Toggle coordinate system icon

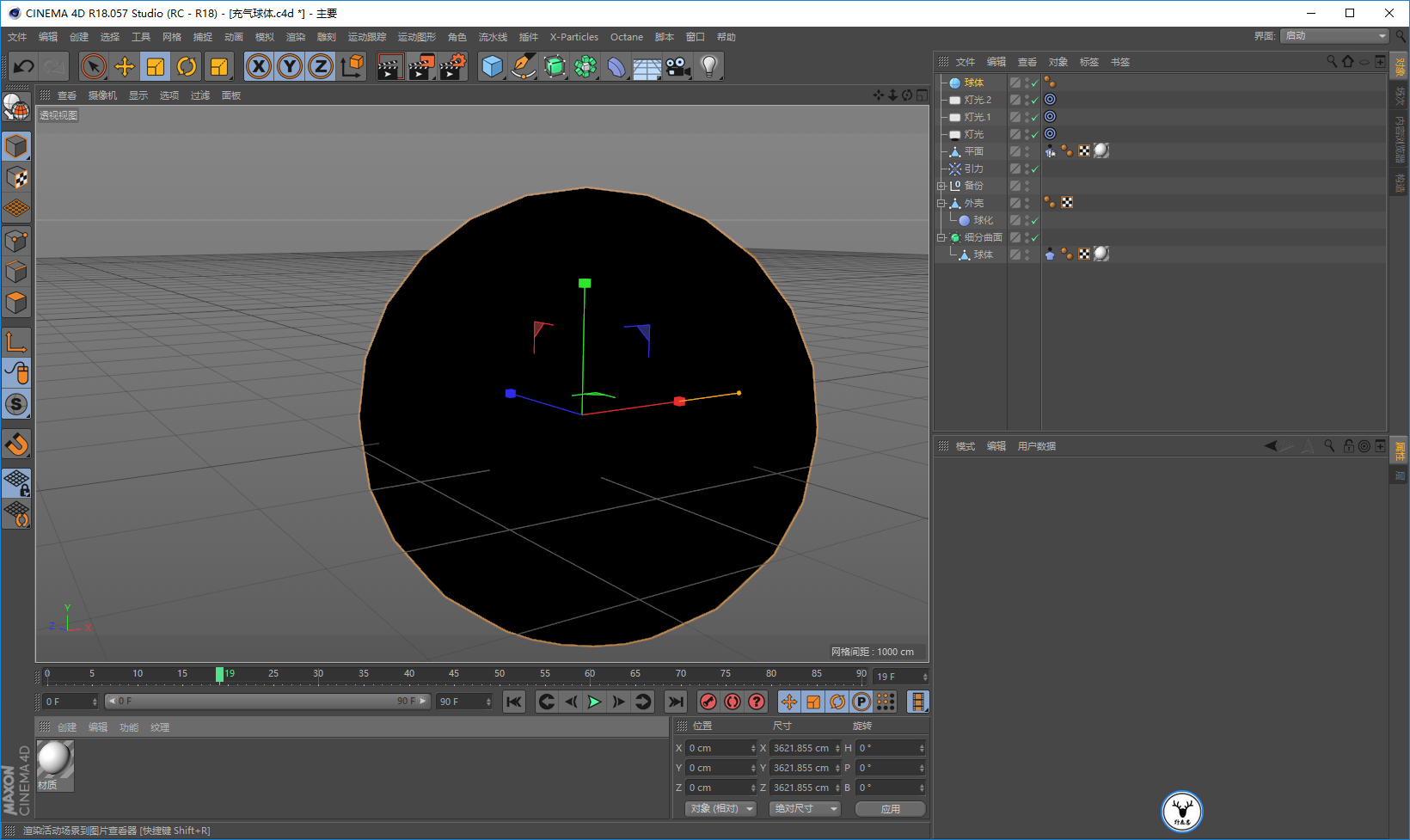(352, 66)
